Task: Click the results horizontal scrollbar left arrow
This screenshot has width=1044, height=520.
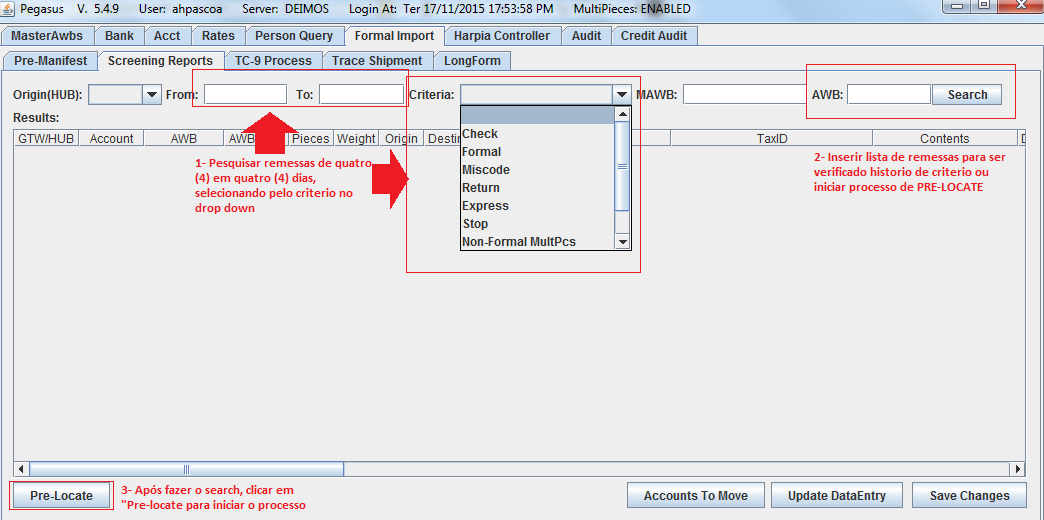Action: pyautogui.click(x=21, y=469)
